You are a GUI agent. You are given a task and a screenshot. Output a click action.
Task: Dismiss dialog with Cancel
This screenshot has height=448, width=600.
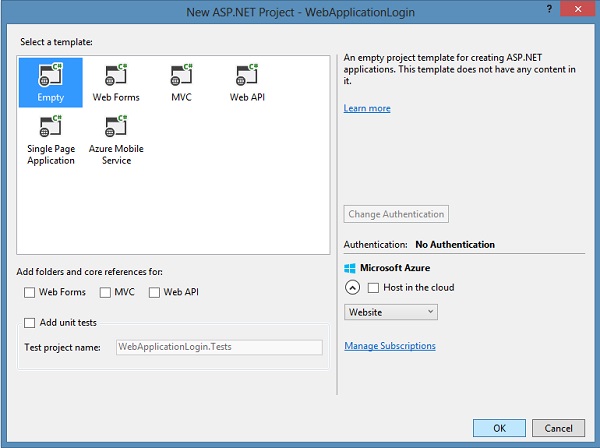point(558,428)
